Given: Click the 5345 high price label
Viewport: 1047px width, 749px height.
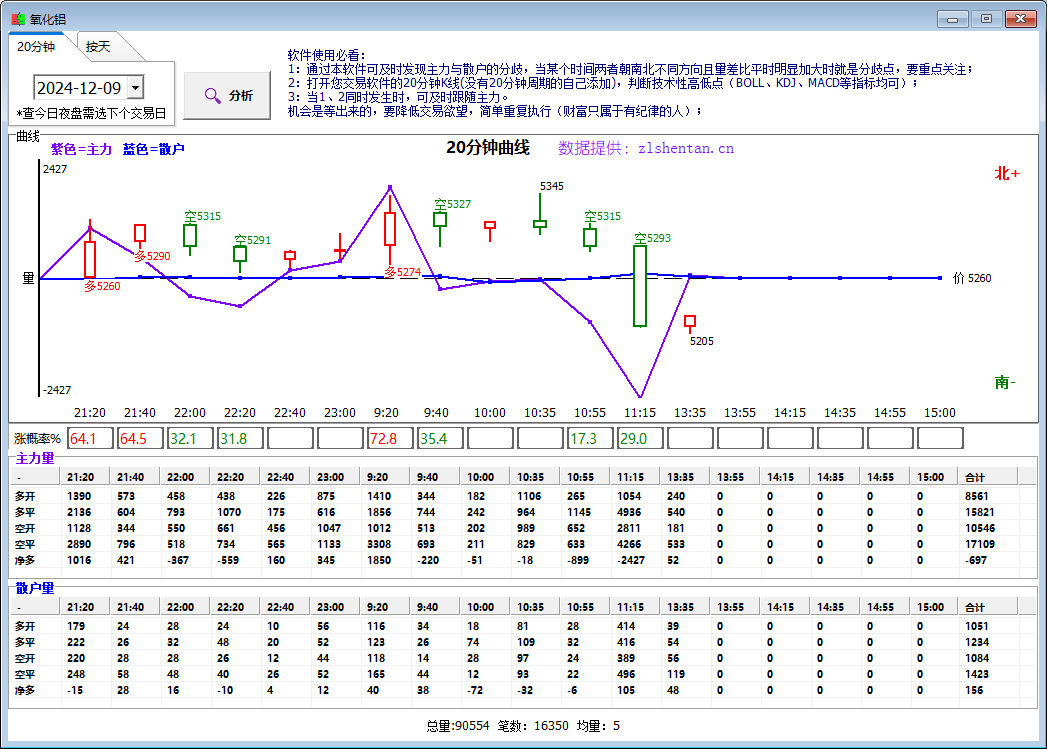Looking at the screenshot, I should click(552, 186).
